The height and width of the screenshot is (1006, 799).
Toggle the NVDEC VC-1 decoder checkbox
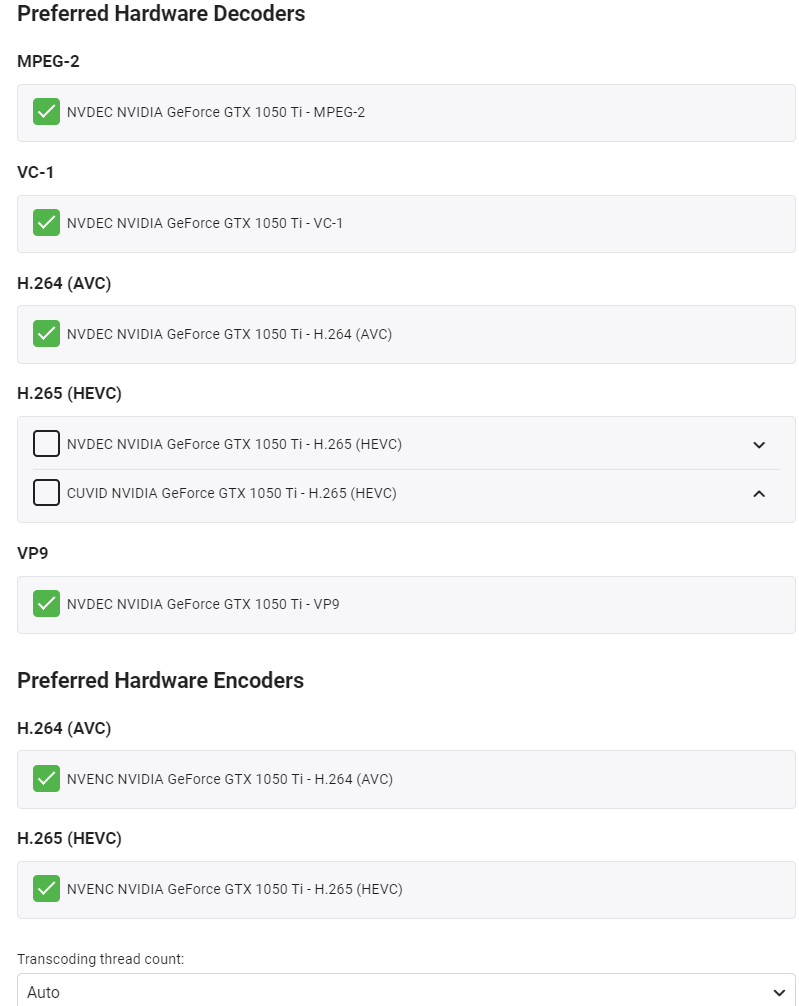46,222
